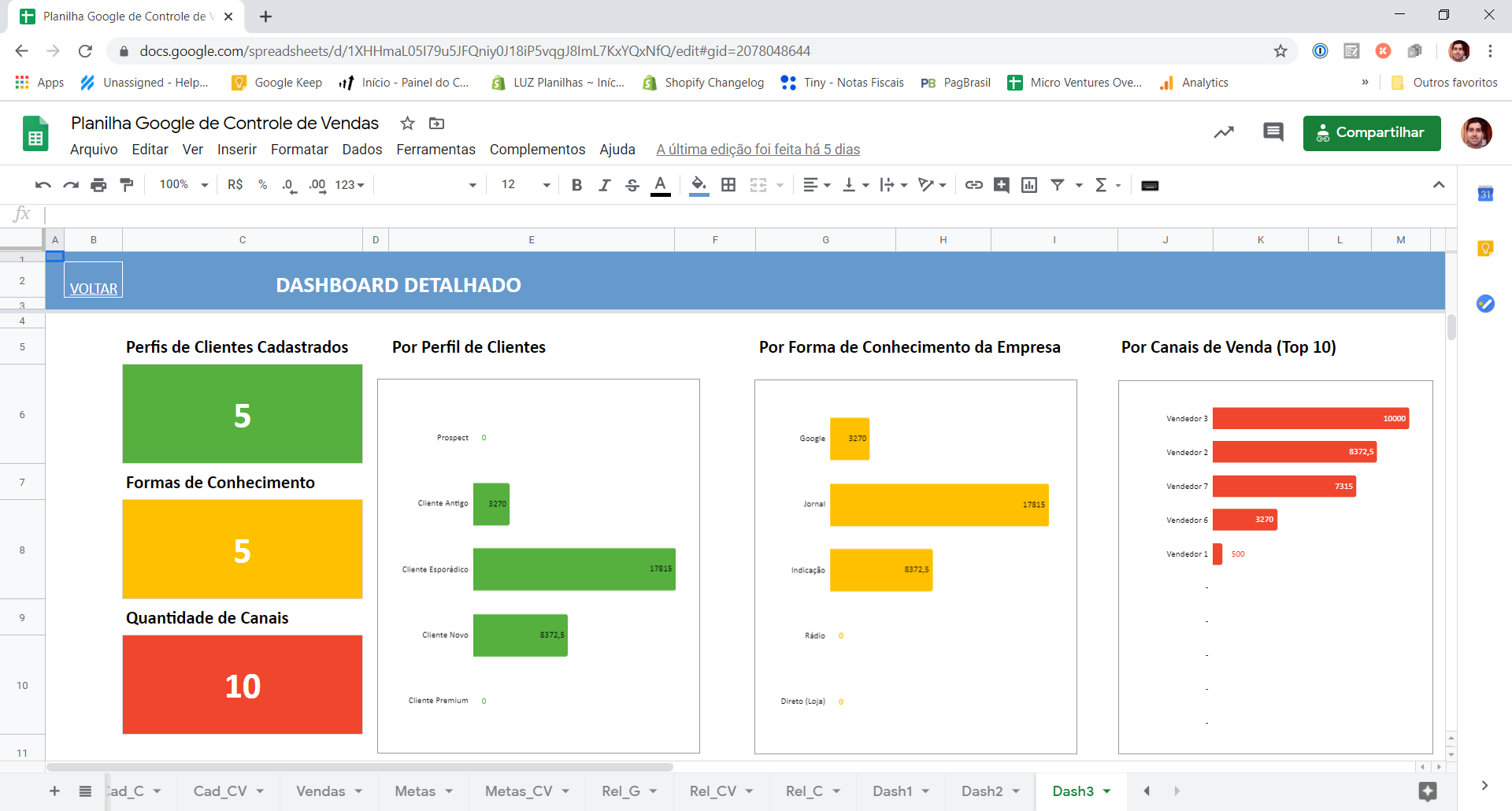Click the undo icon in toolbar

click(43, 185)
